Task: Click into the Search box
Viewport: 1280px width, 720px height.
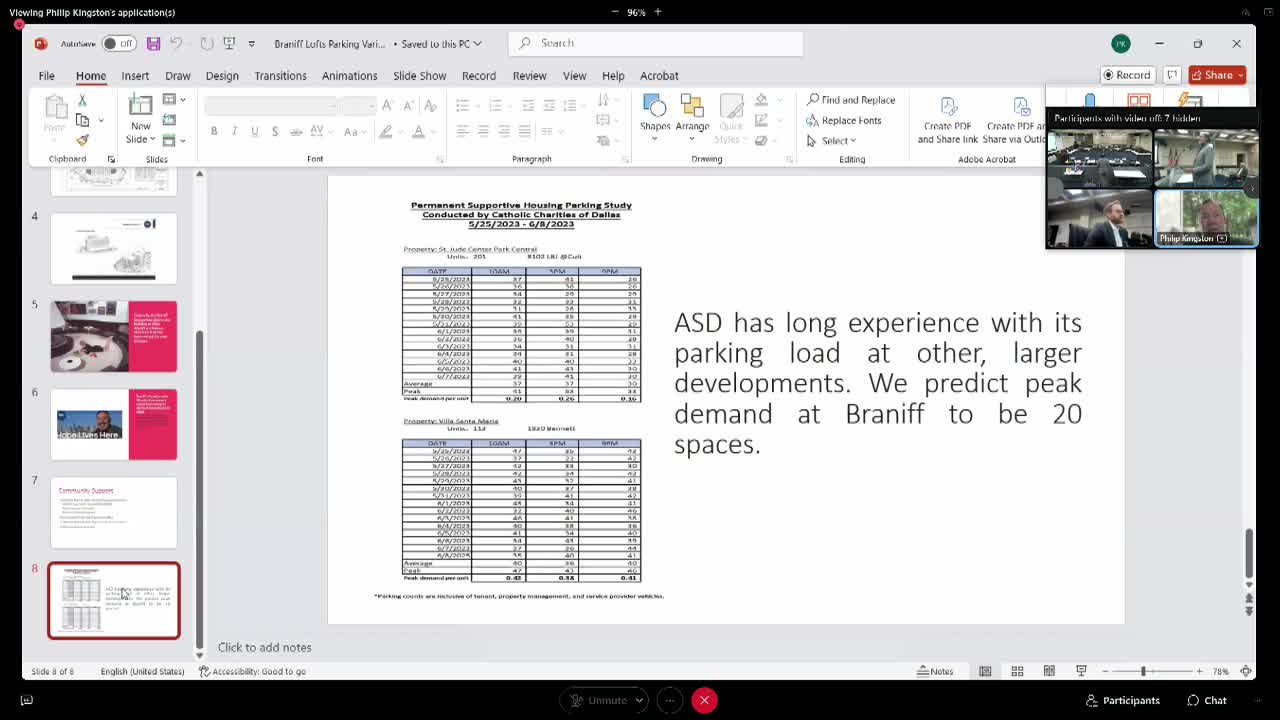Action: (x=656, y=43)
